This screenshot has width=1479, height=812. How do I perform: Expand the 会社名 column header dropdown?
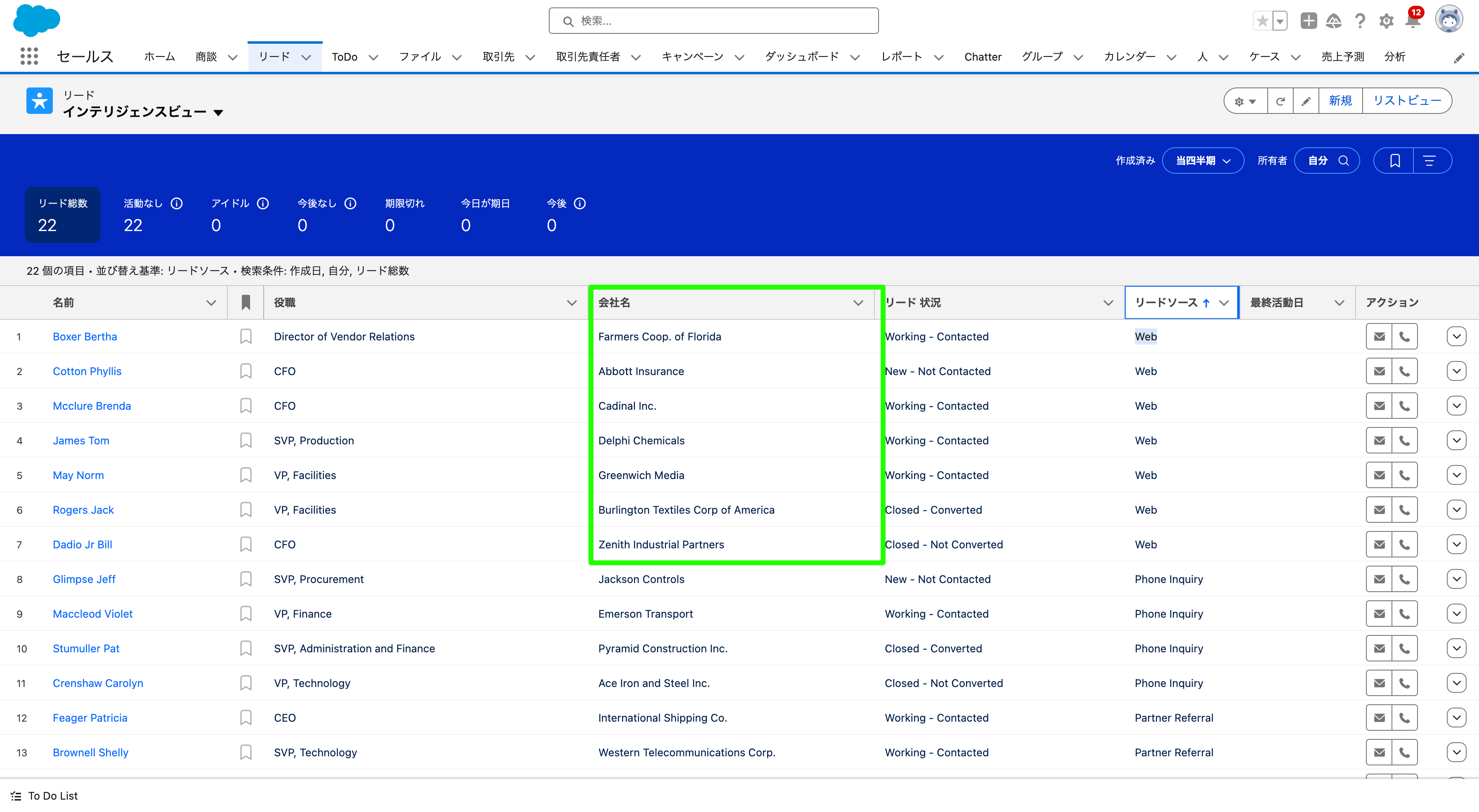(858, 302)
